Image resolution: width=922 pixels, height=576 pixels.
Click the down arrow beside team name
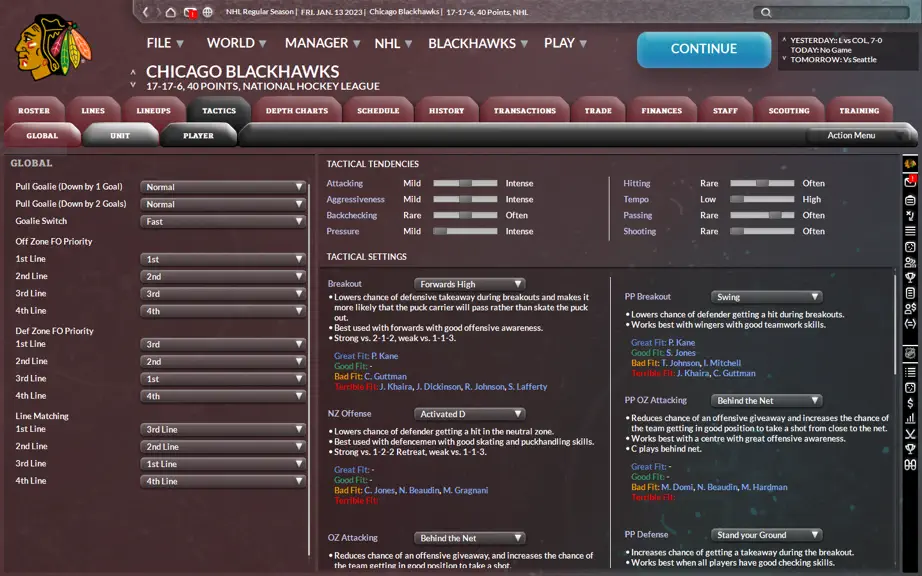coord(133,85)
